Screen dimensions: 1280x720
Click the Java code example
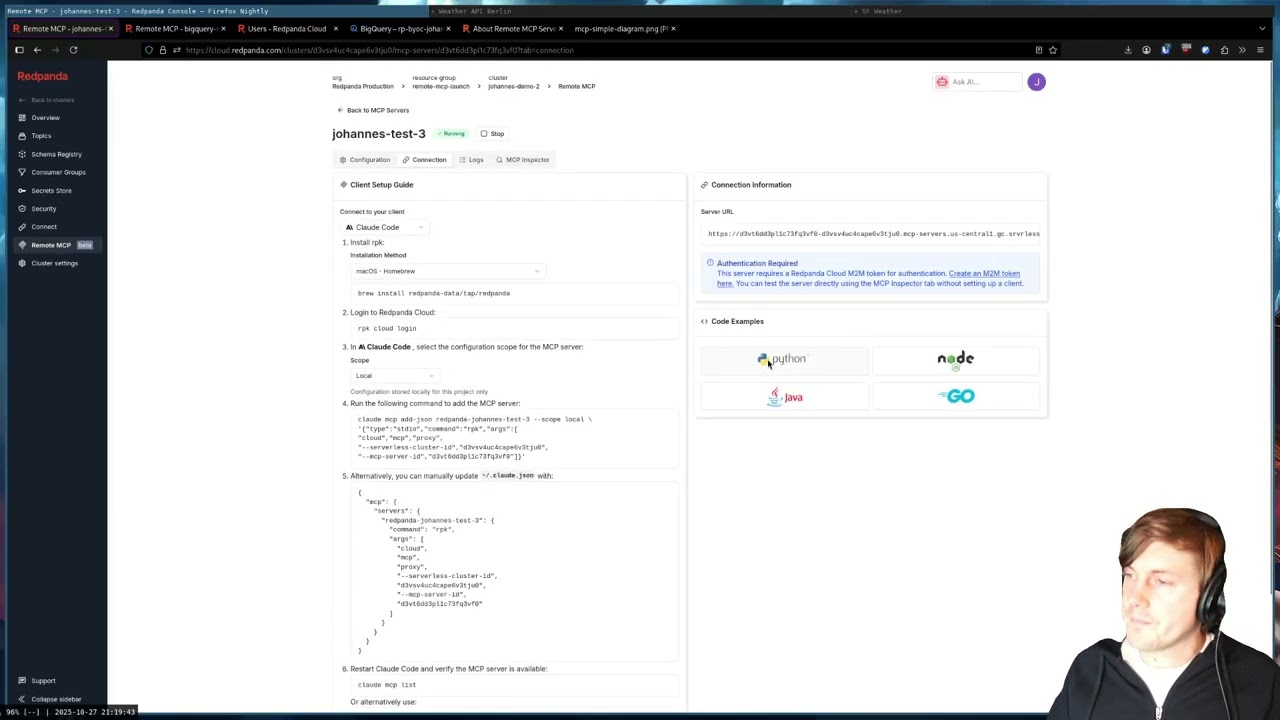[783, 397]
